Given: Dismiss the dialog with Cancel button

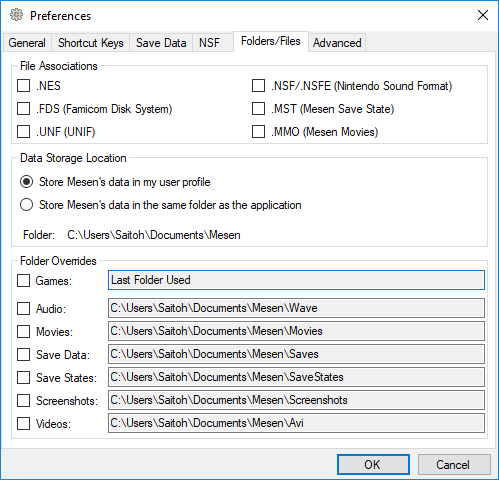Looking at the screenshot, I should pos(454,464).
